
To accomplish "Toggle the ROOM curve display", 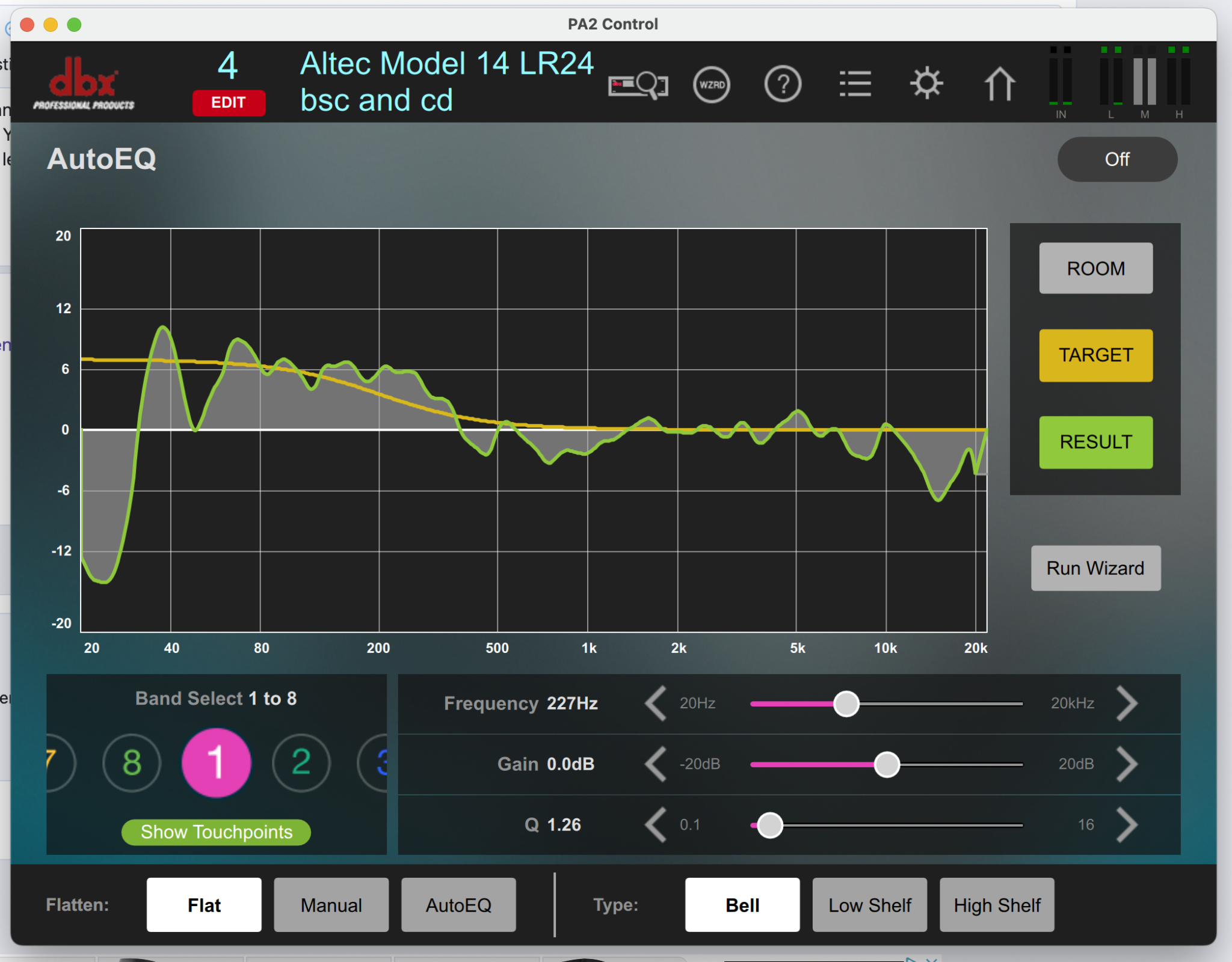I will (1095, 268).
